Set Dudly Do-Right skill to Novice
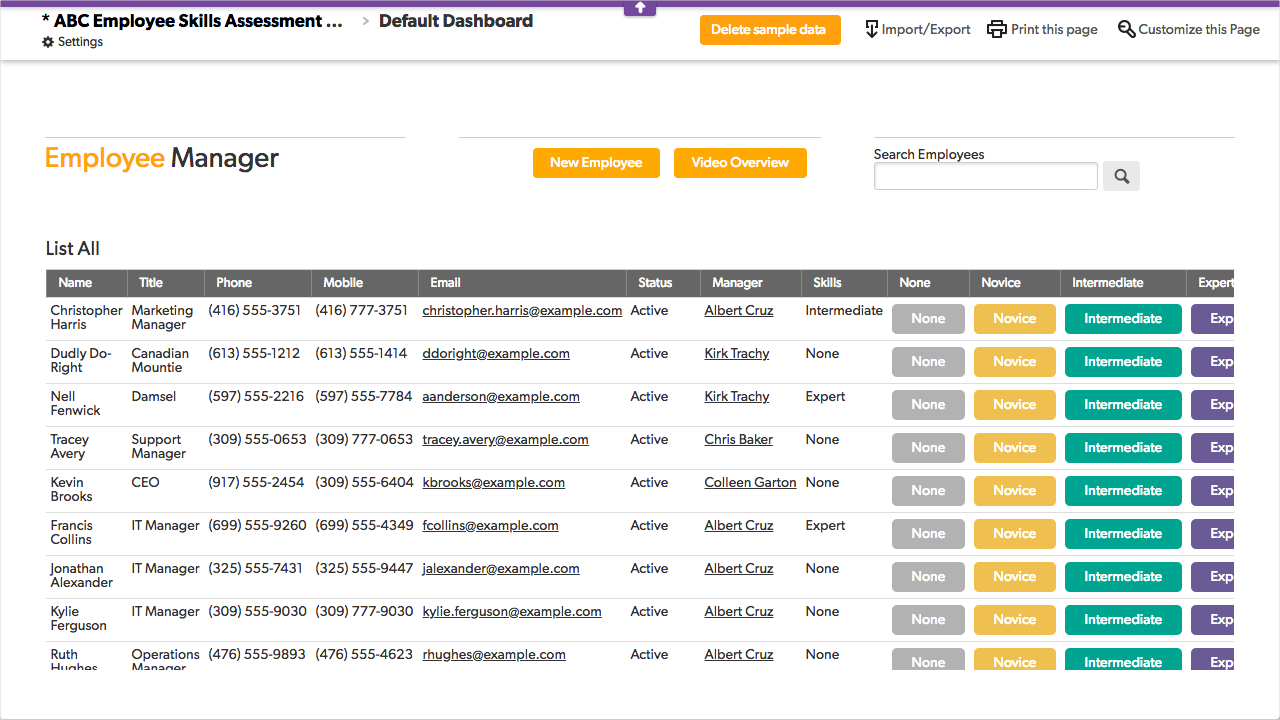 [1014, 362]
